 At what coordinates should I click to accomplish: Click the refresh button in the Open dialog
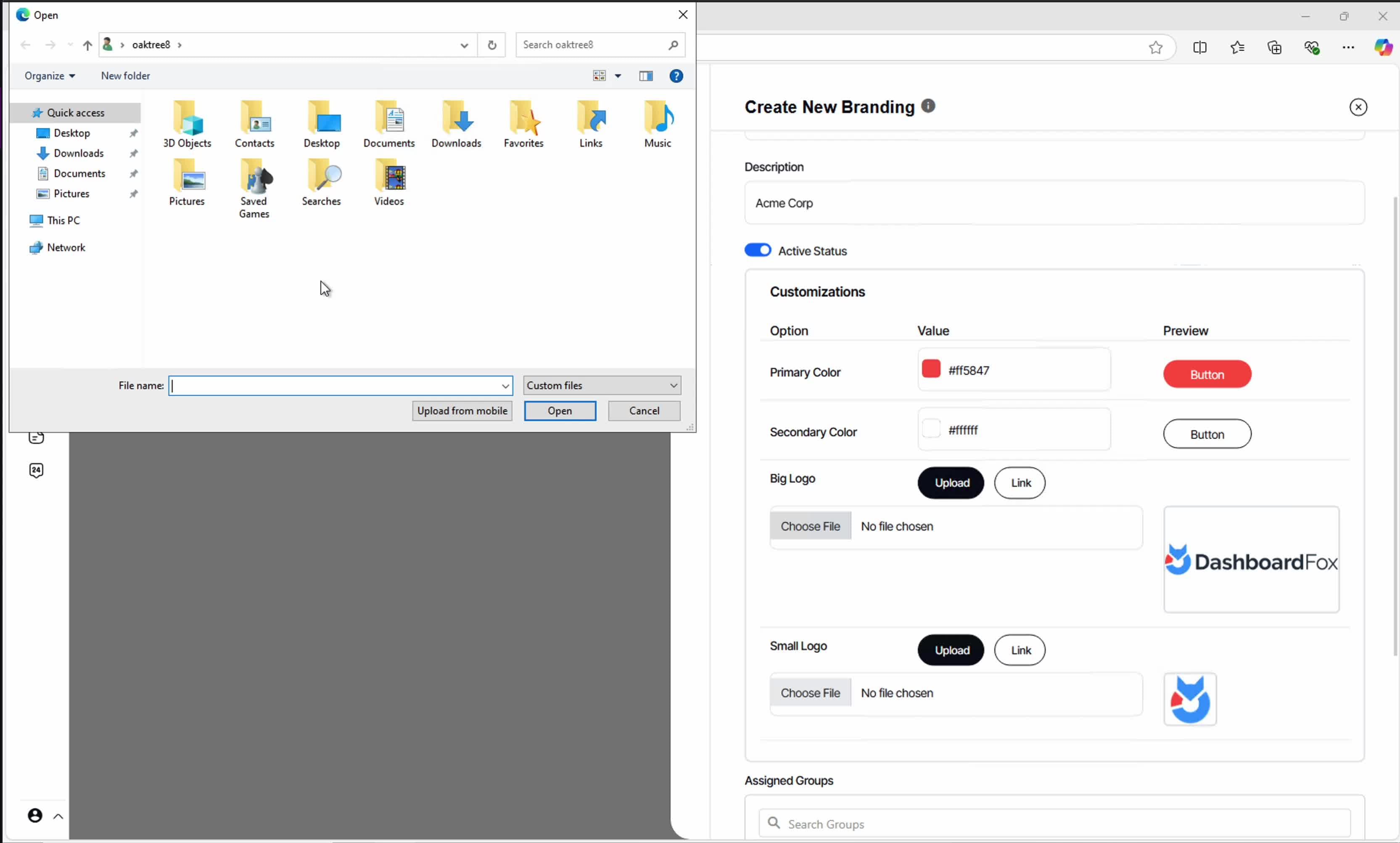click(491, 45)
